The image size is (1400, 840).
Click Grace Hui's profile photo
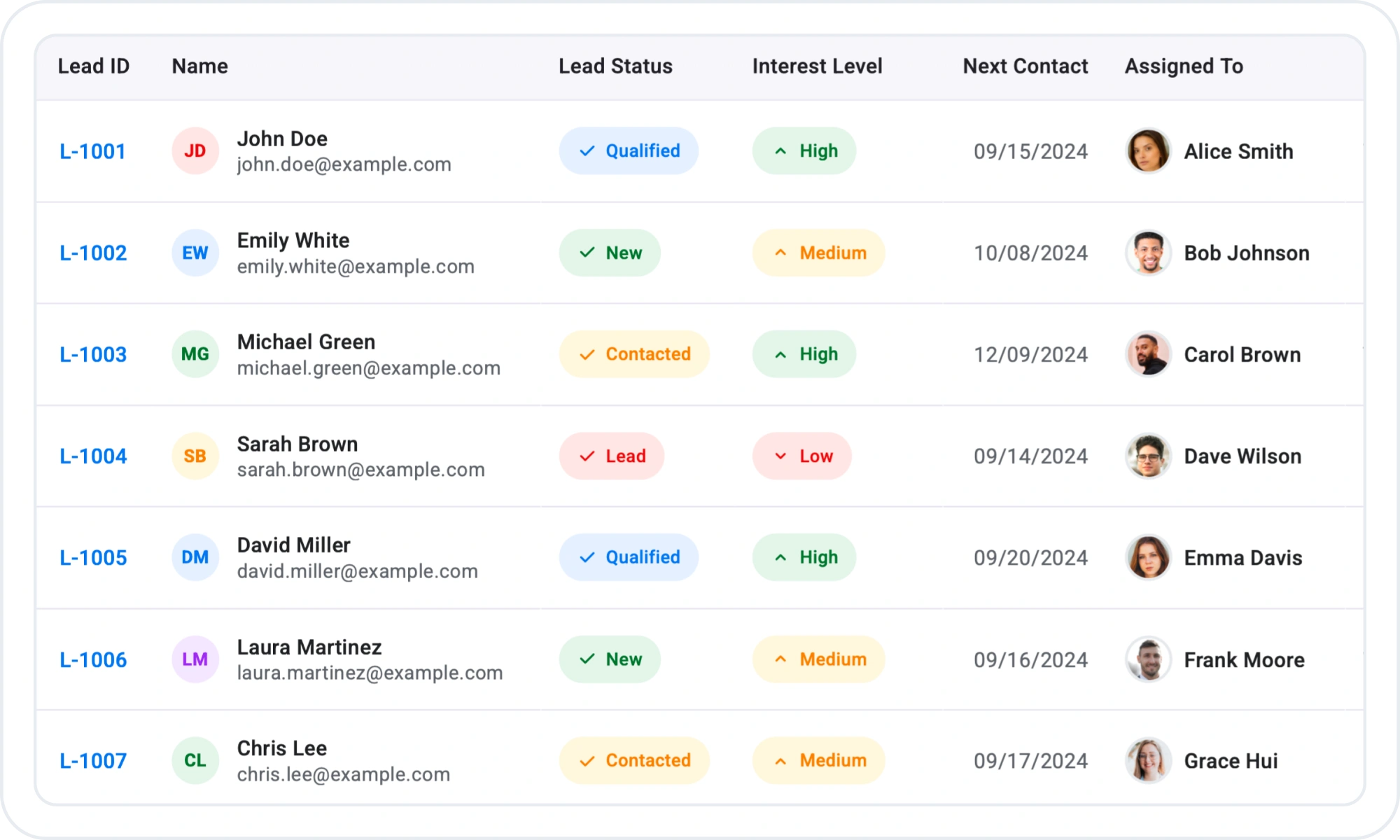tap(1148, 761)
